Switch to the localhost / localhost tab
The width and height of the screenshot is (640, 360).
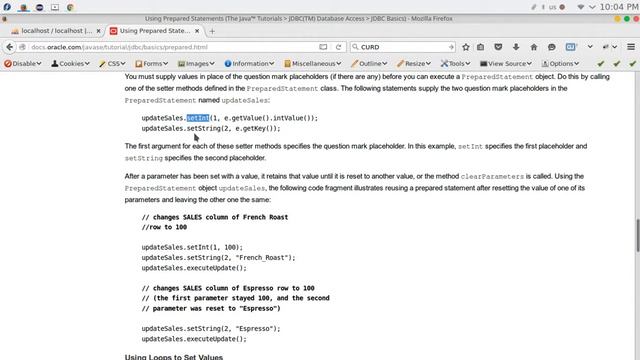pos(56,31)
